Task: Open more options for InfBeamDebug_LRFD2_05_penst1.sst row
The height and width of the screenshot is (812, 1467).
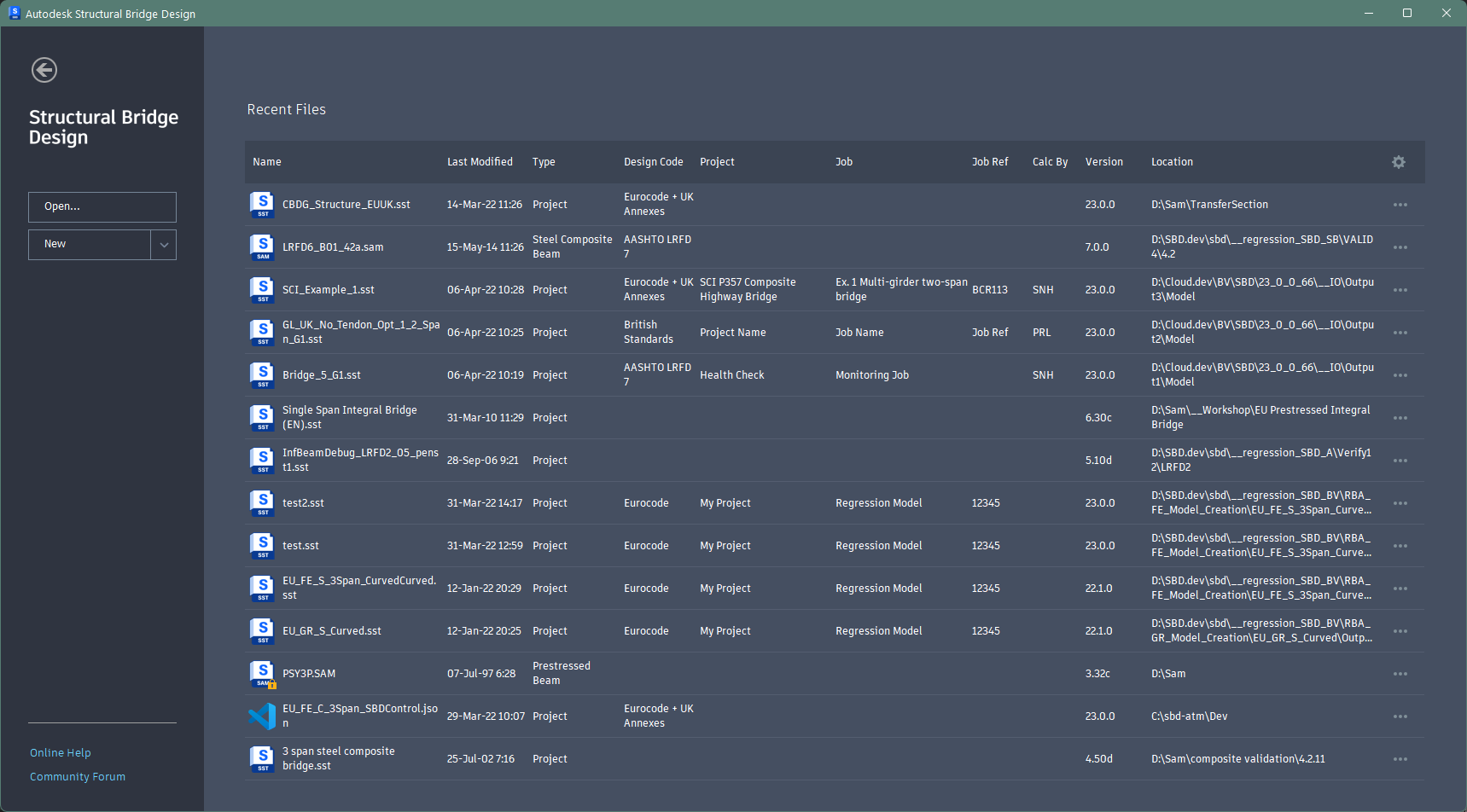Action: (1400, 461)
